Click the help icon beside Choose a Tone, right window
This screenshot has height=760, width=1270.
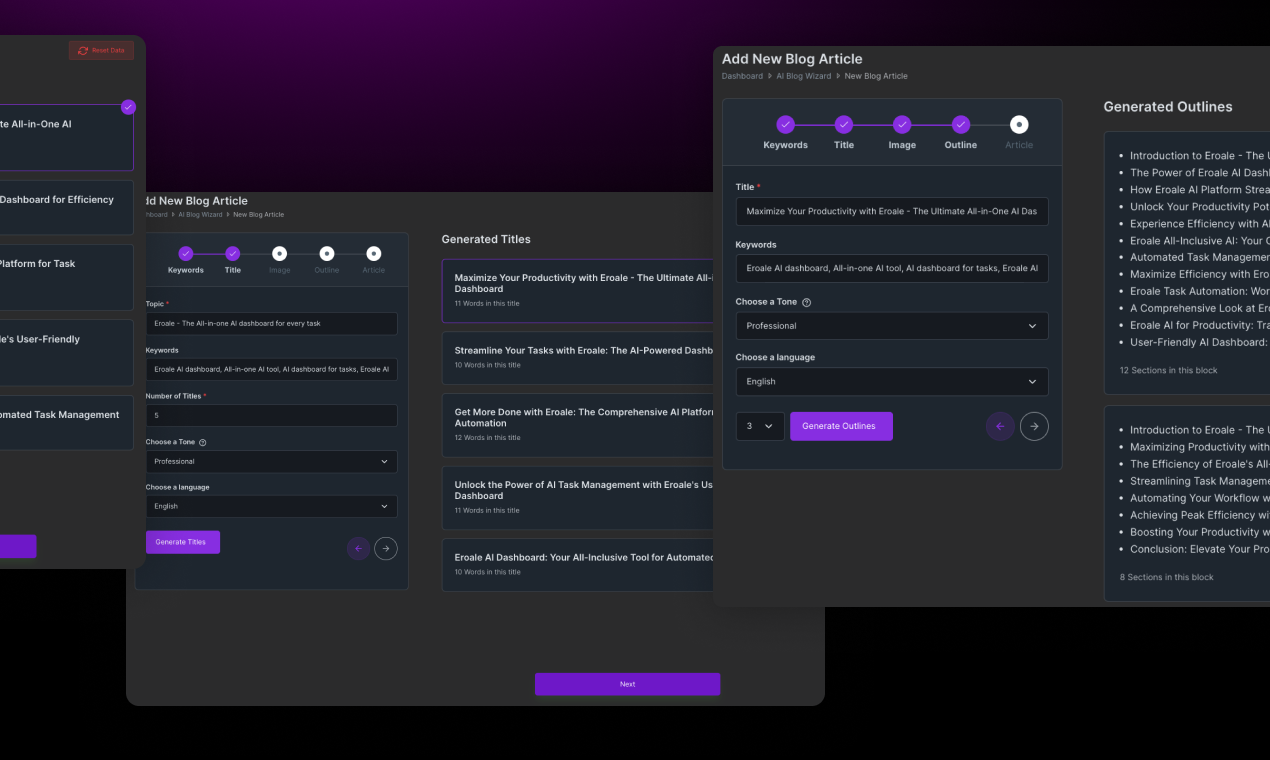point(807,302)
